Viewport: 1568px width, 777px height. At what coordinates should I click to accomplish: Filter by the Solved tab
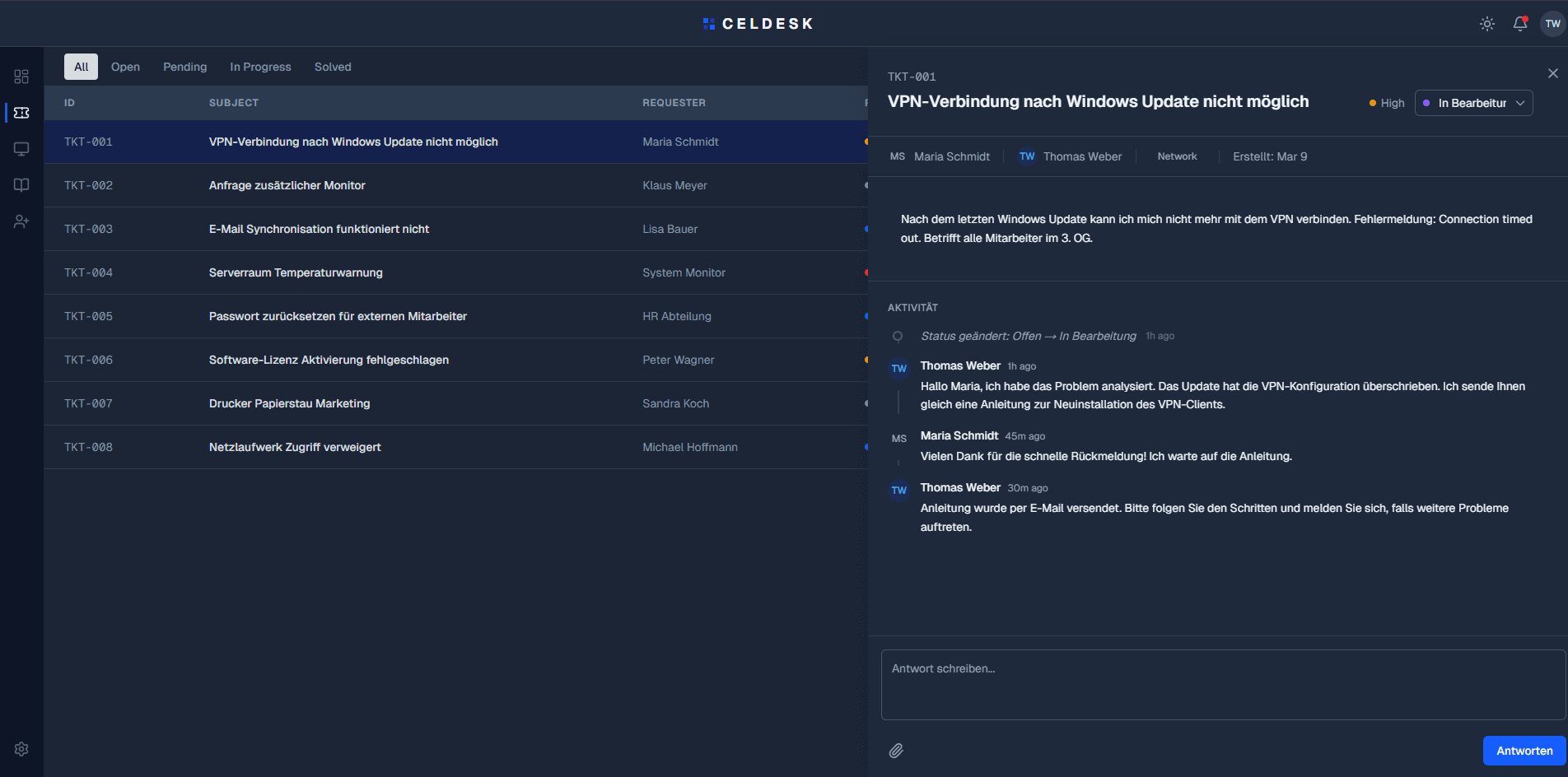click(x=333, y=67)
